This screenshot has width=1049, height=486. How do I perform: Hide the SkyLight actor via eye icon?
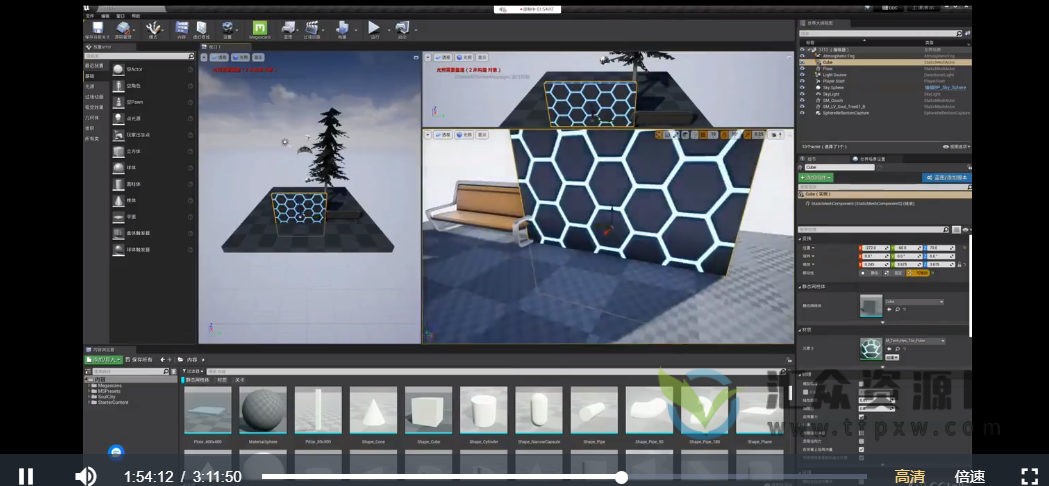pyautogui.click(x=803, y=95)
